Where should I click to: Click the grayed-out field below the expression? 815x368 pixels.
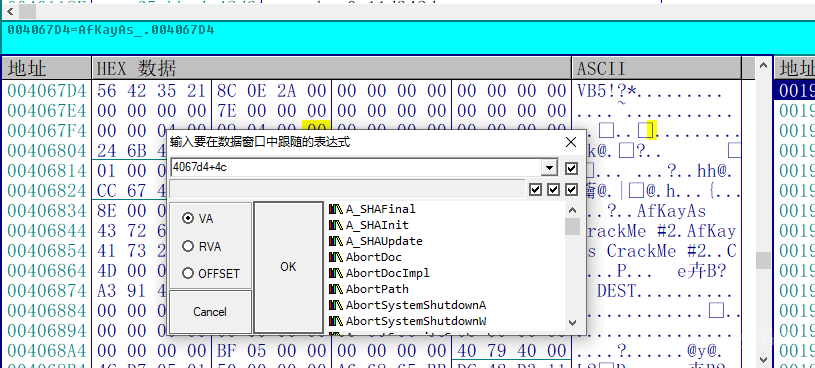(x=347, y=190)
